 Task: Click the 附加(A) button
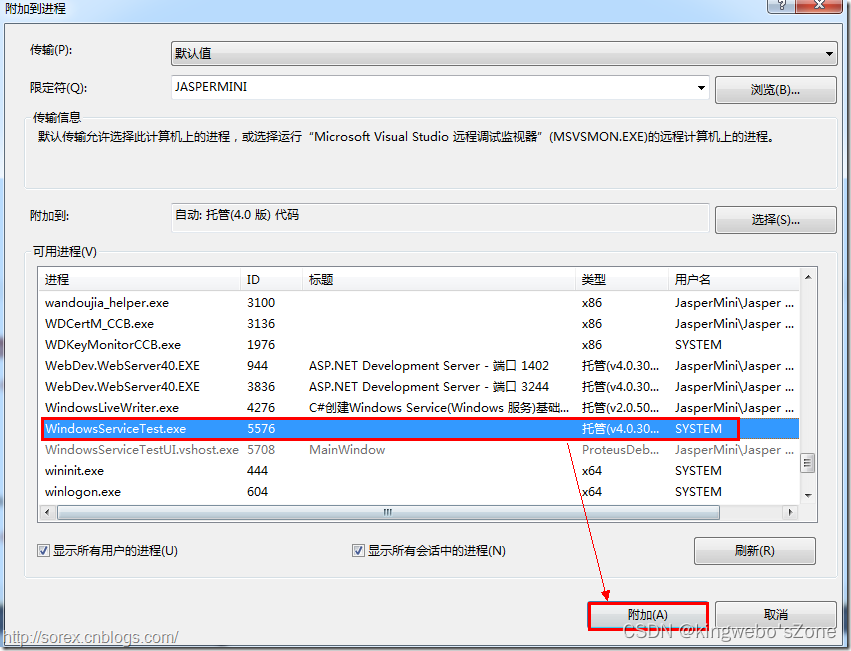[647, 614]
